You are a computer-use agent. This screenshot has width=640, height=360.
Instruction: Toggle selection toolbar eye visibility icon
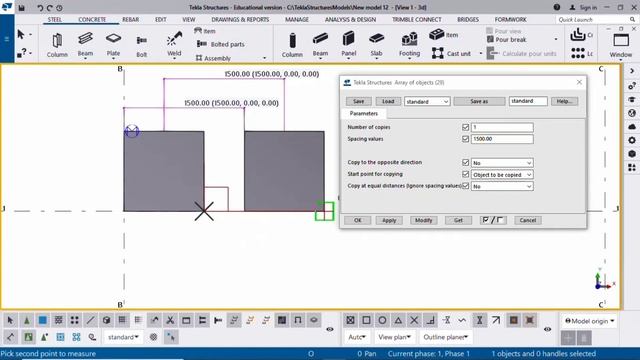click(330, 329)
